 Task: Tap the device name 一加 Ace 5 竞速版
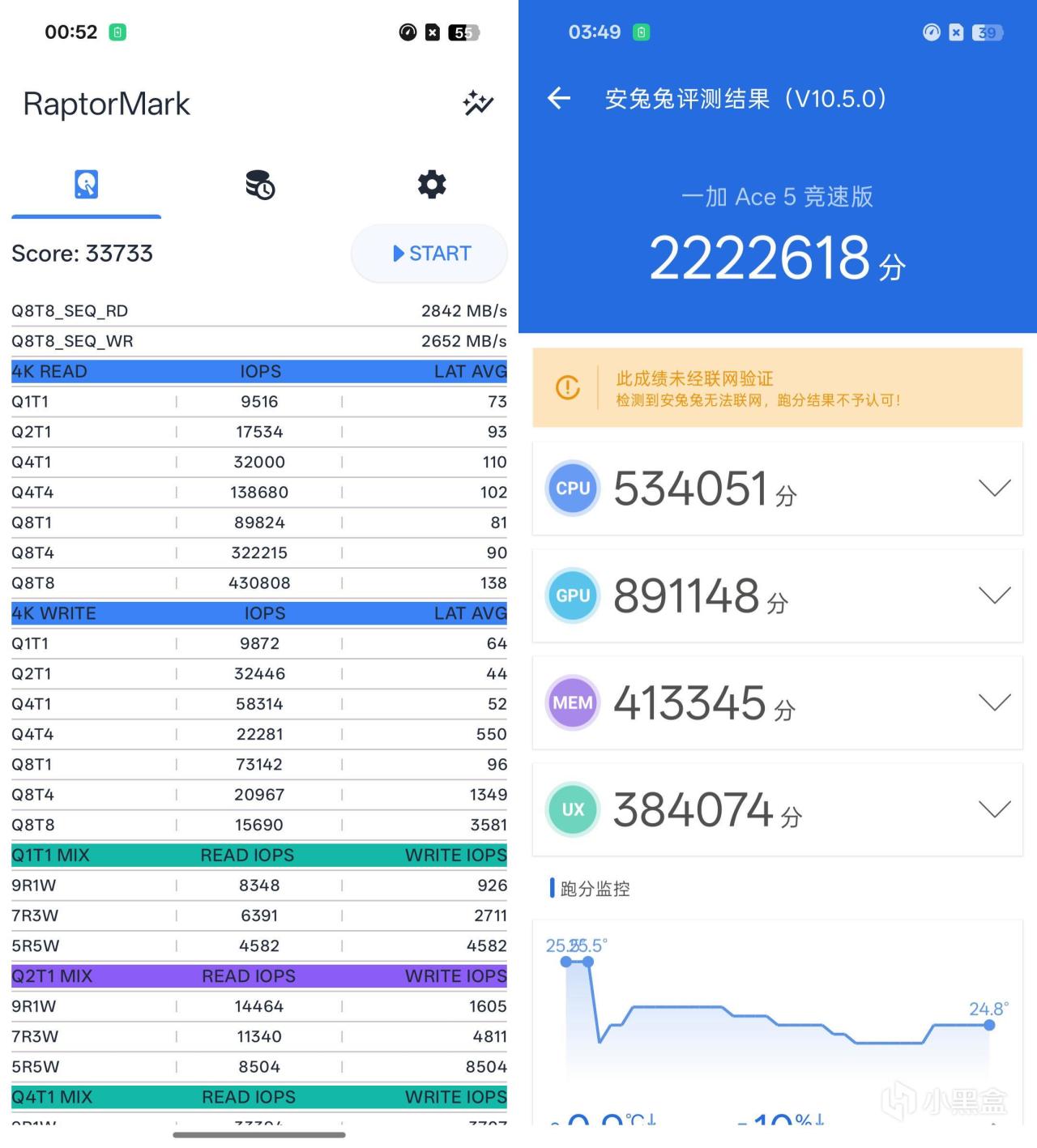tap(777, 197)
